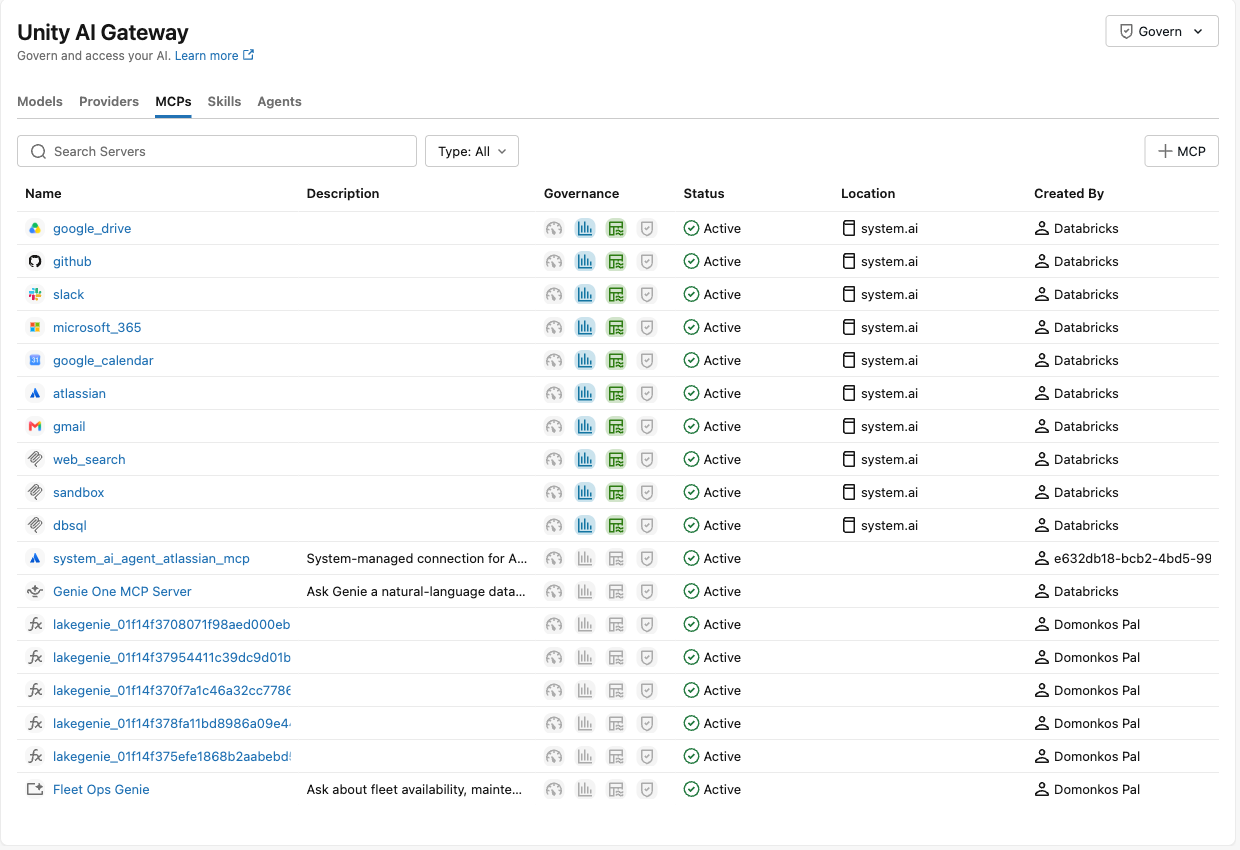
Task: Click the Slack logo icon
Action: [x=35, y=294]
